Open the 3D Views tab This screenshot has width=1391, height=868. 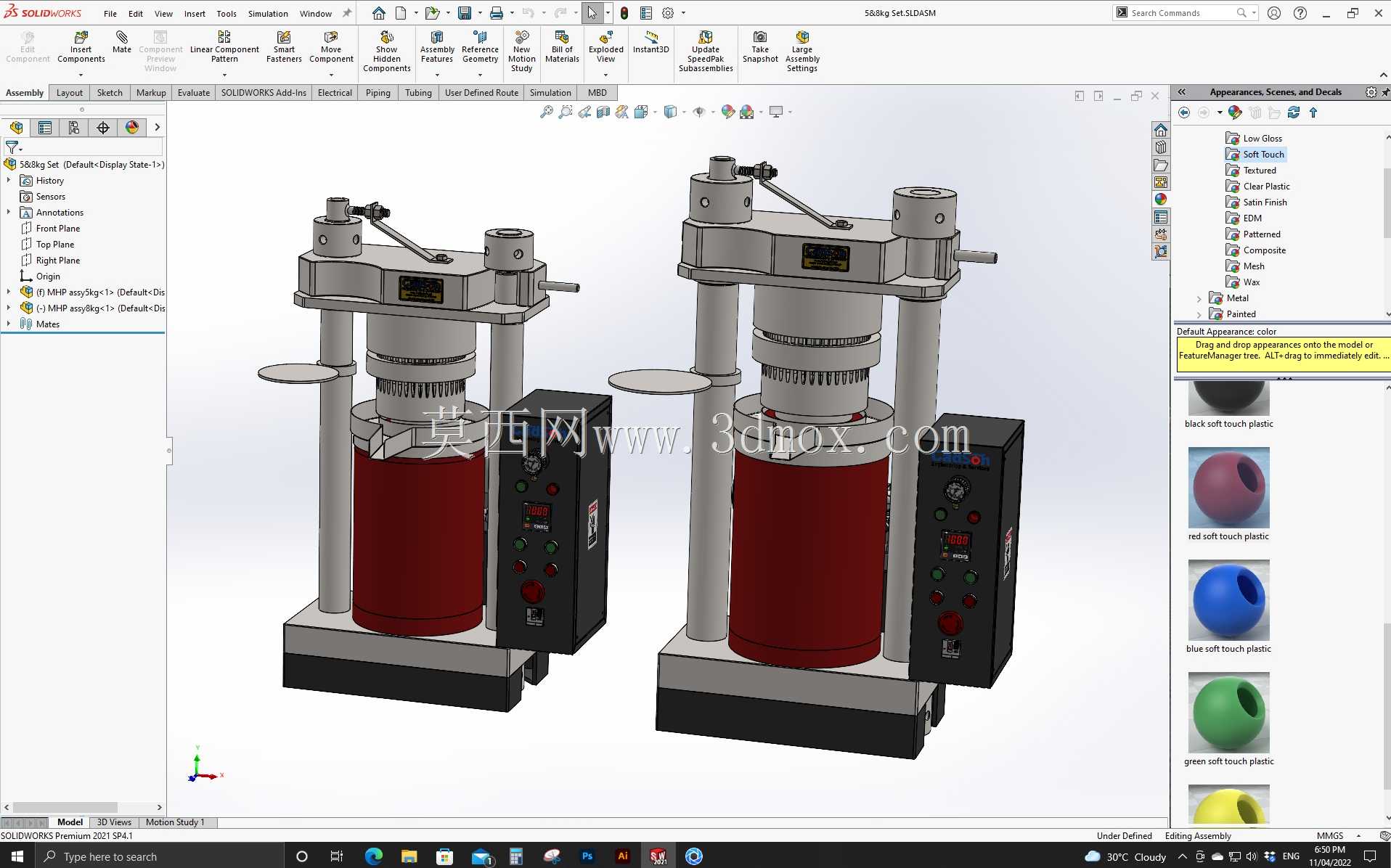[x=114, y=822]
